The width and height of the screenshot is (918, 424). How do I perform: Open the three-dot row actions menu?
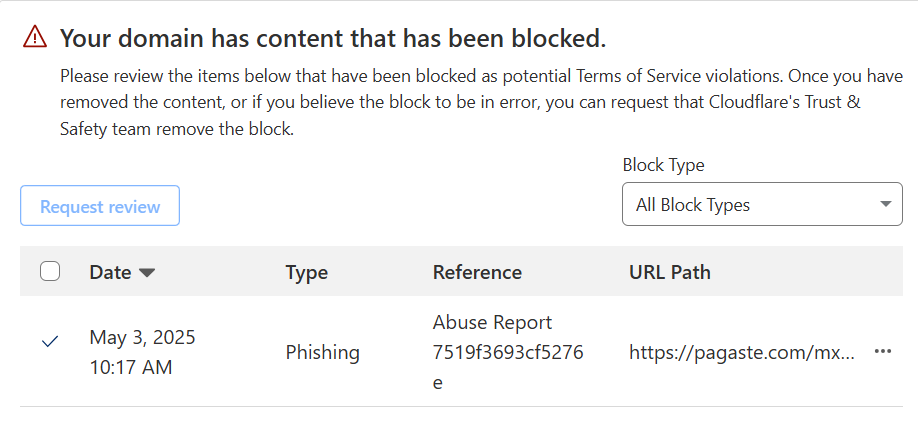pos(882,352)
